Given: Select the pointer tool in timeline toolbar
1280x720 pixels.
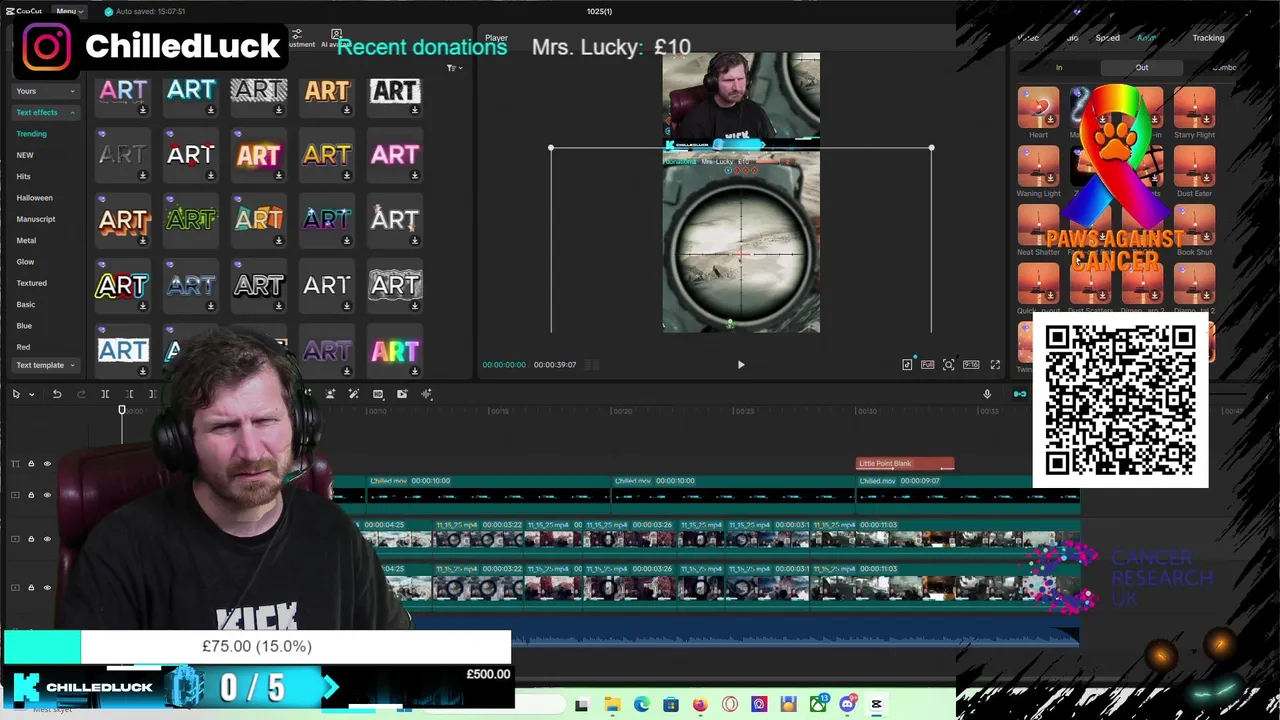Looking at the screenshot, I should tap(16, 394).
